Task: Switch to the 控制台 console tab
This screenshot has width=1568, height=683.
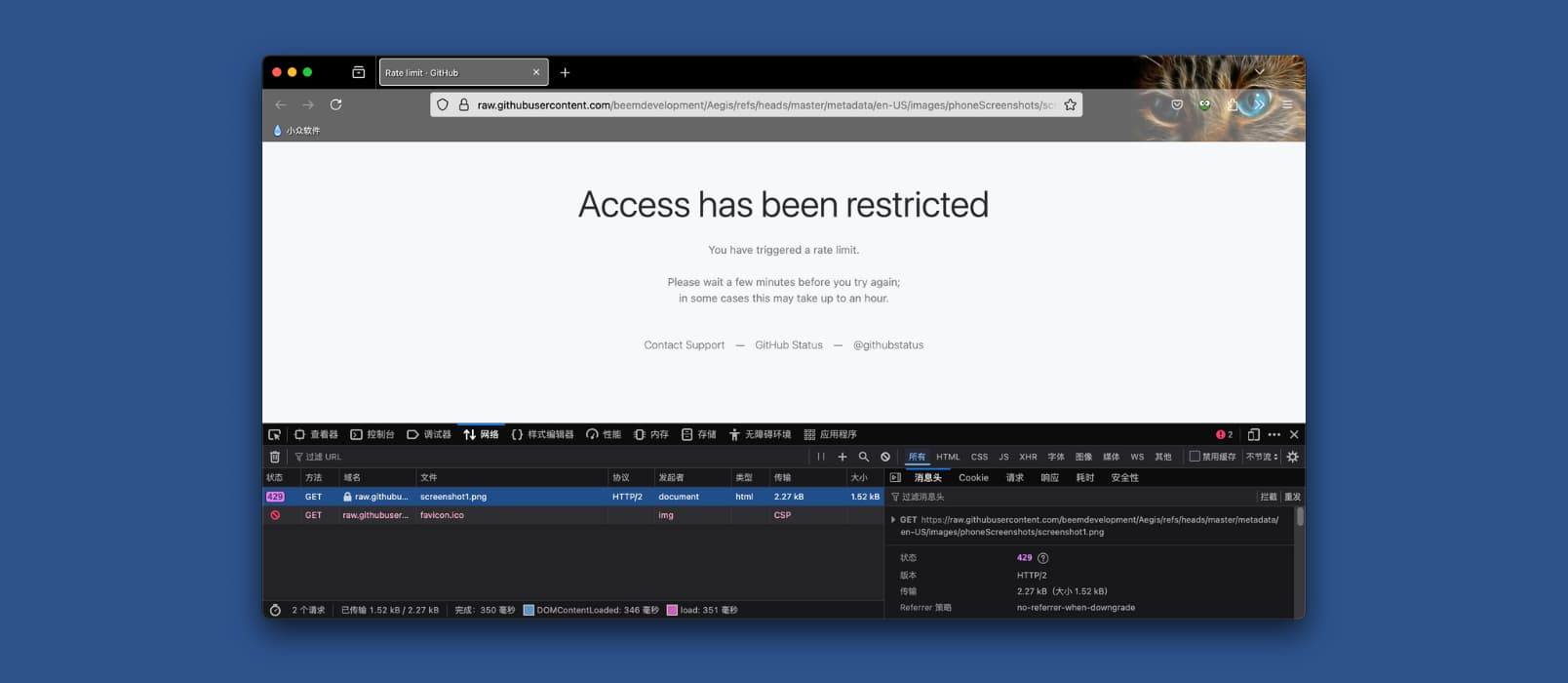Action: click(372, 434)
